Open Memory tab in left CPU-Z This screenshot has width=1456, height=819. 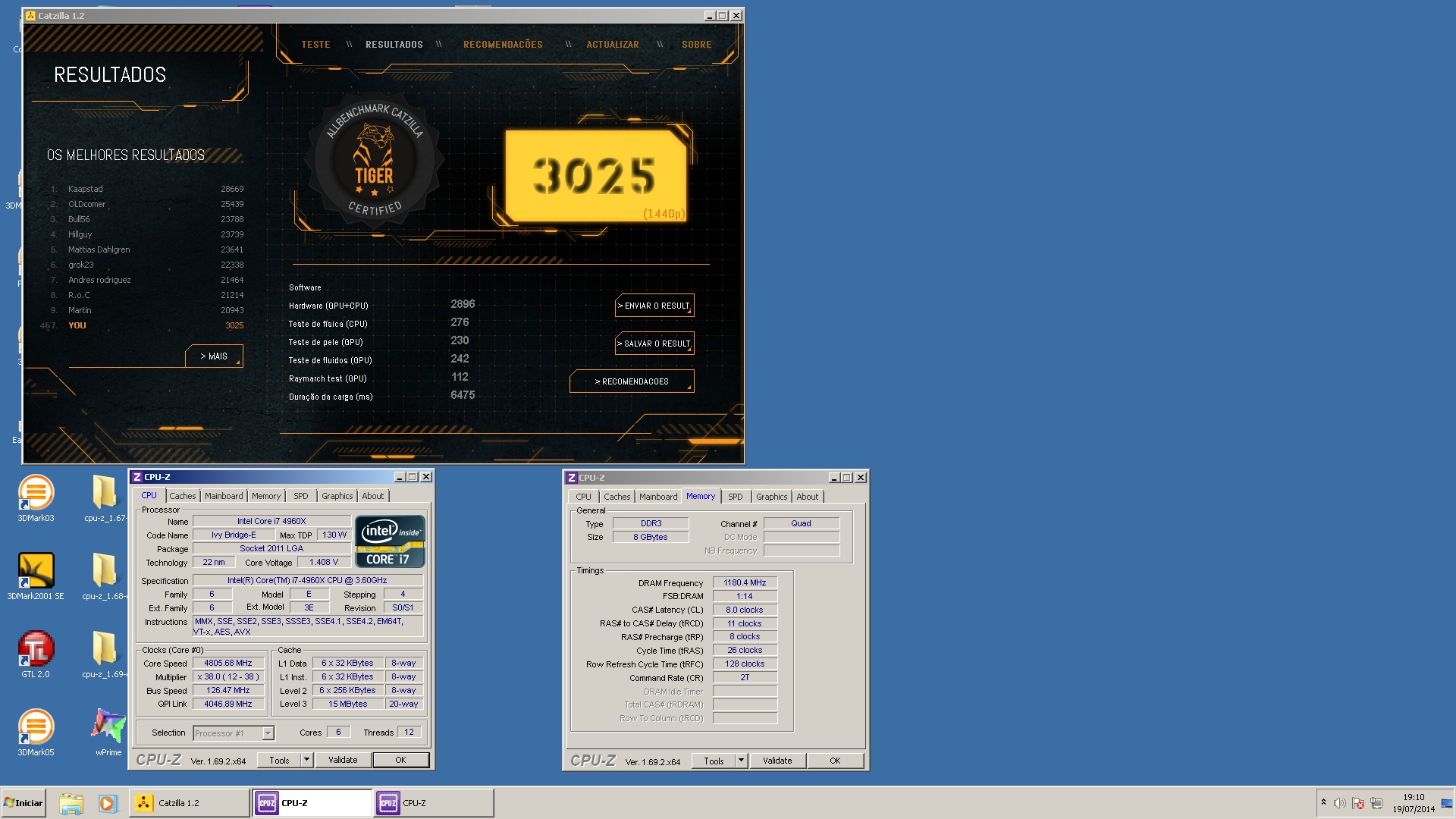click(x=266, y=496)
